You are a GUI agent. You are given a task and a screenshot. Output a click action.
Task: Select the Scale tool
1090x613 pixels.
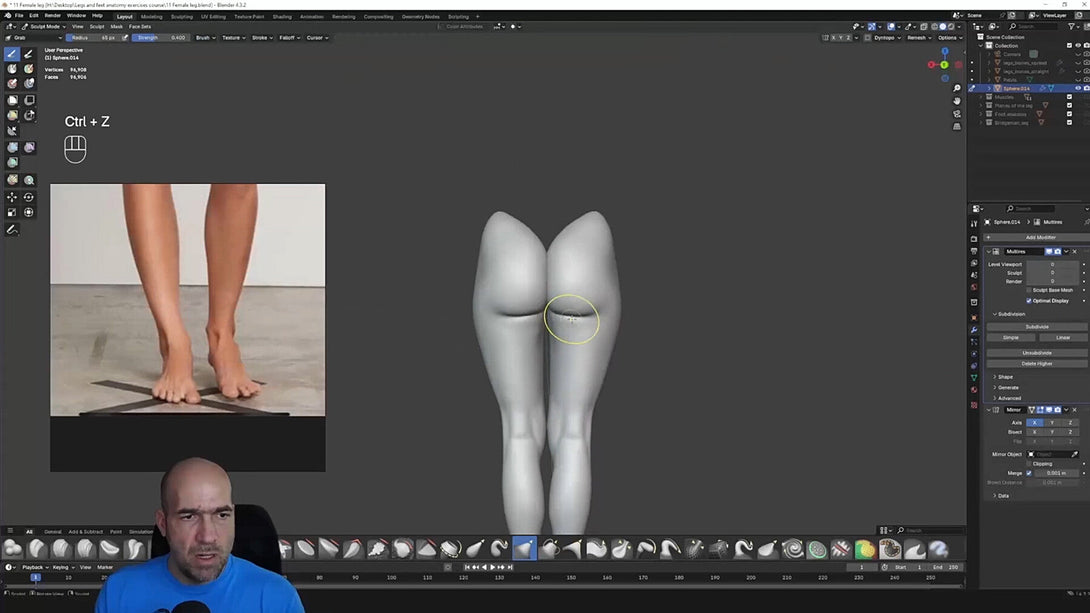coord(13,213)
